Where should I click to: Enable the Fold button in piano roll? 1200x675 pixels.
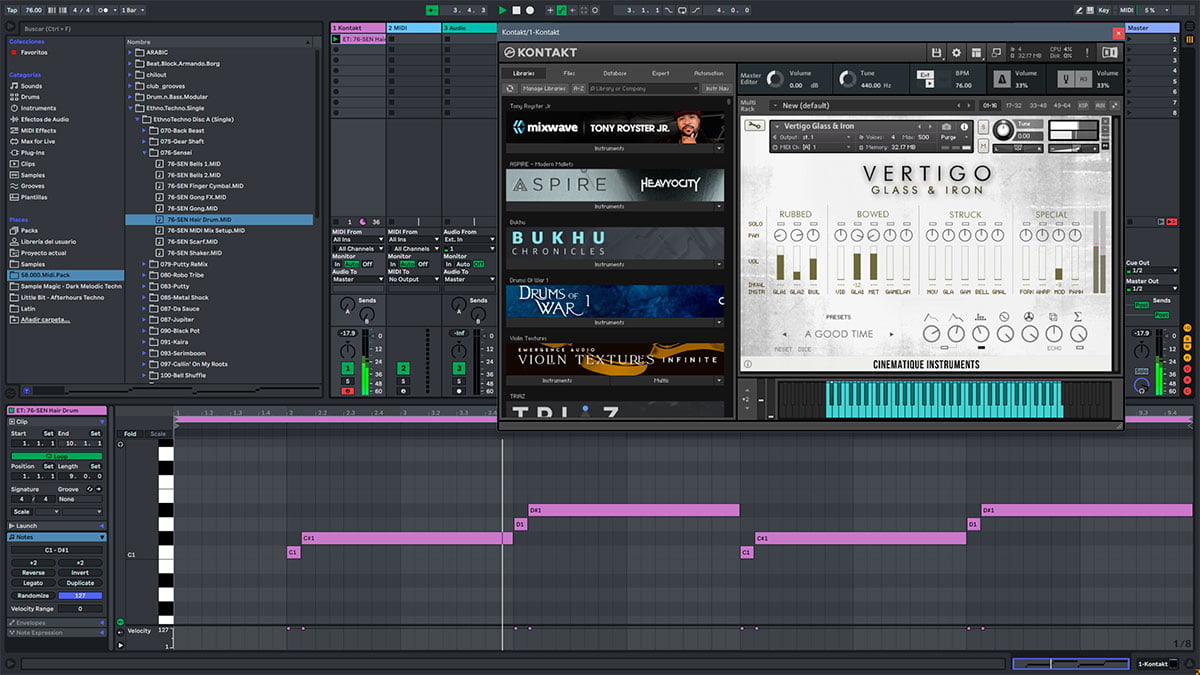click(130, 434)
